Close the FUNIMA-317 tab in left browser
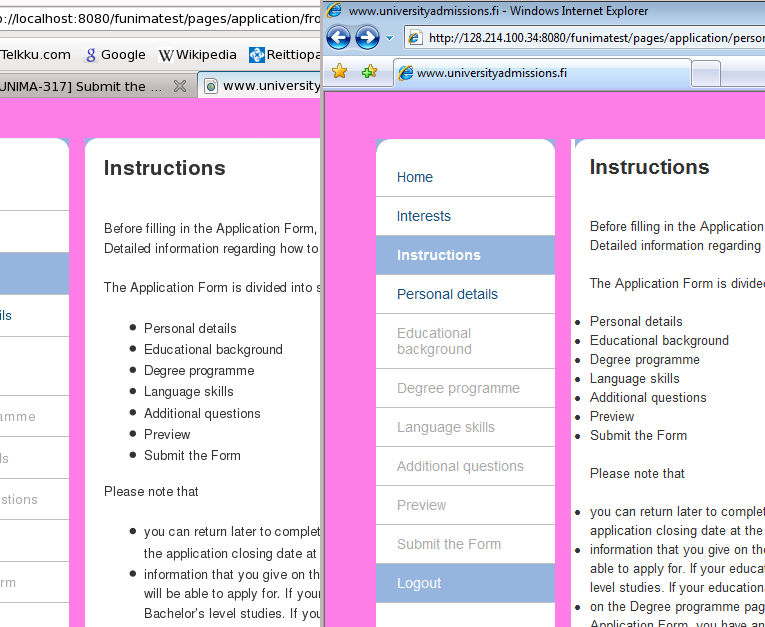765x627 pixels. [180, 86]
